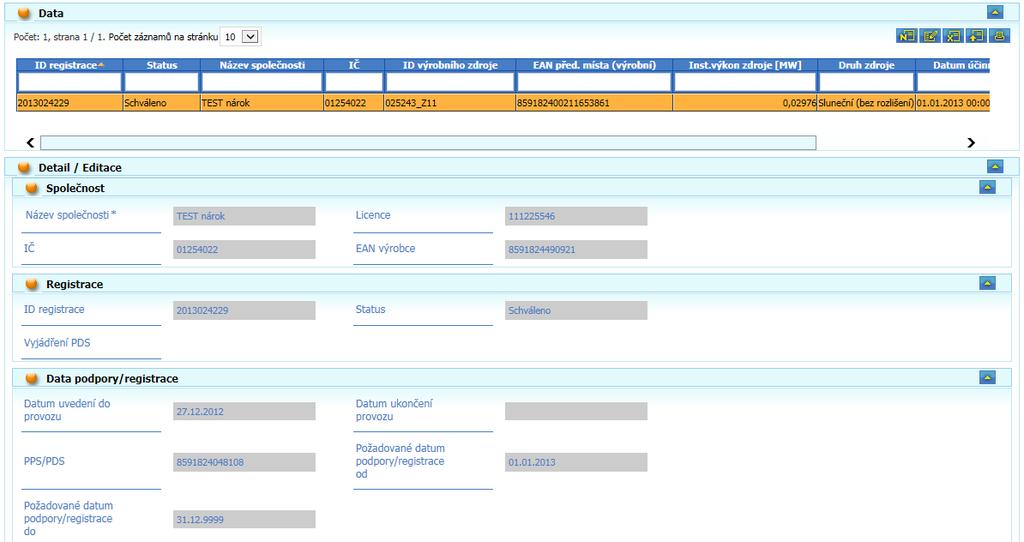
Task: Click the export with arrow toolbar icon
Action: [x=976, y=36]
